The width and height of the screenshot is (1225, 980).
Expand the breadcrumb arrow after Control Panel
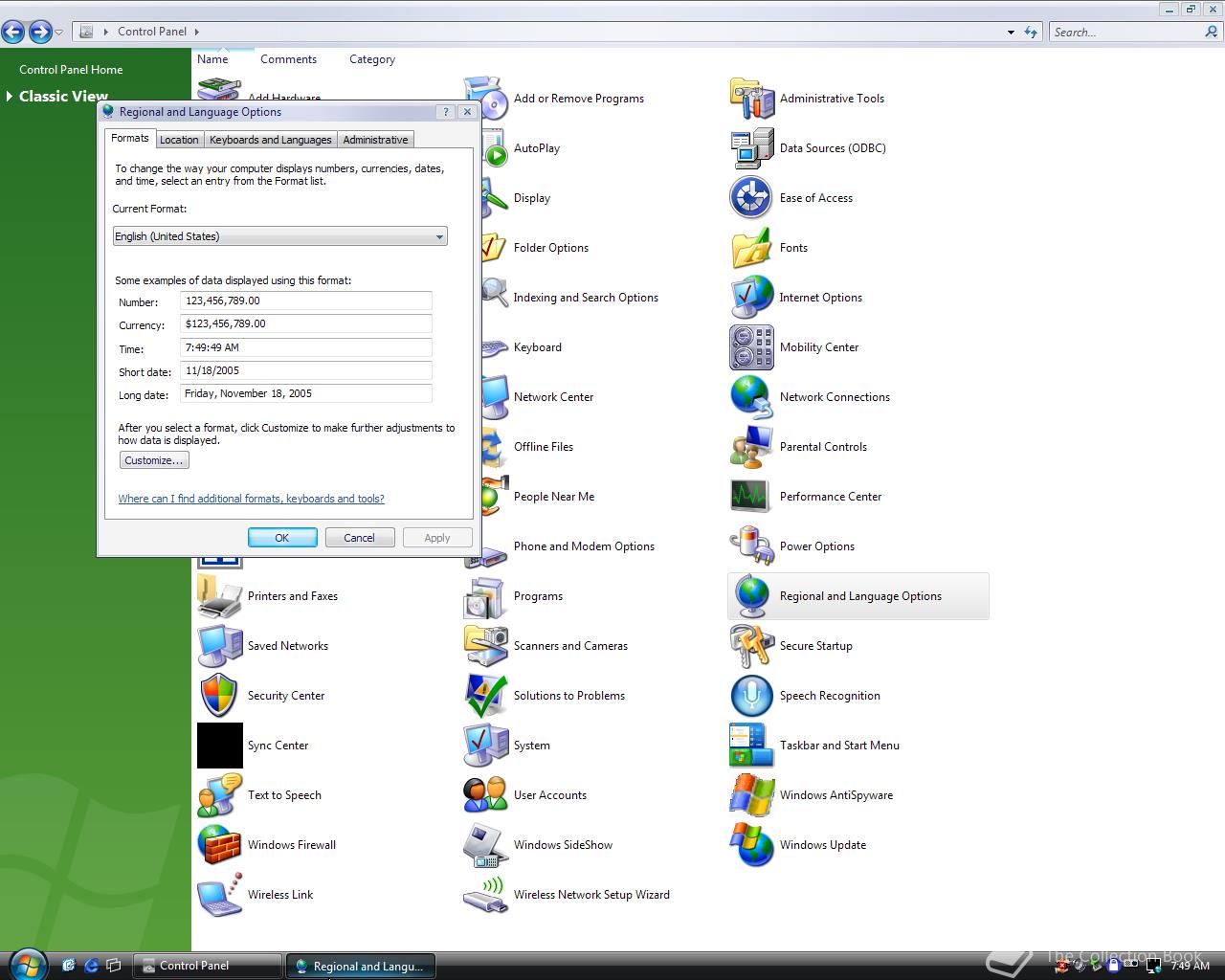[197, 32]
